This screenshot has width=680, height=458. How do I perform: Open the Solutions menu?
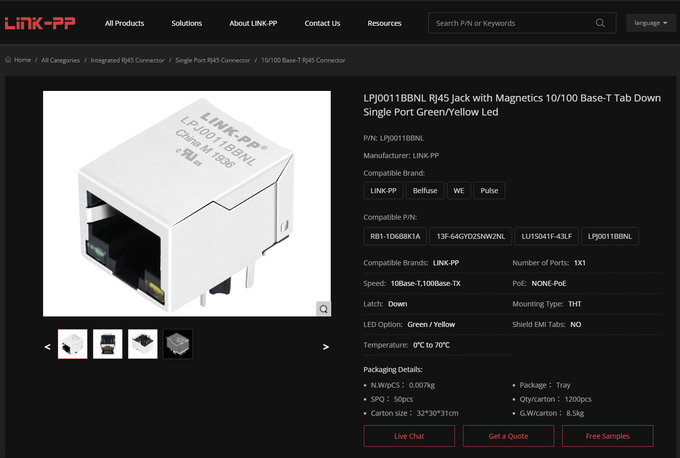186,23
